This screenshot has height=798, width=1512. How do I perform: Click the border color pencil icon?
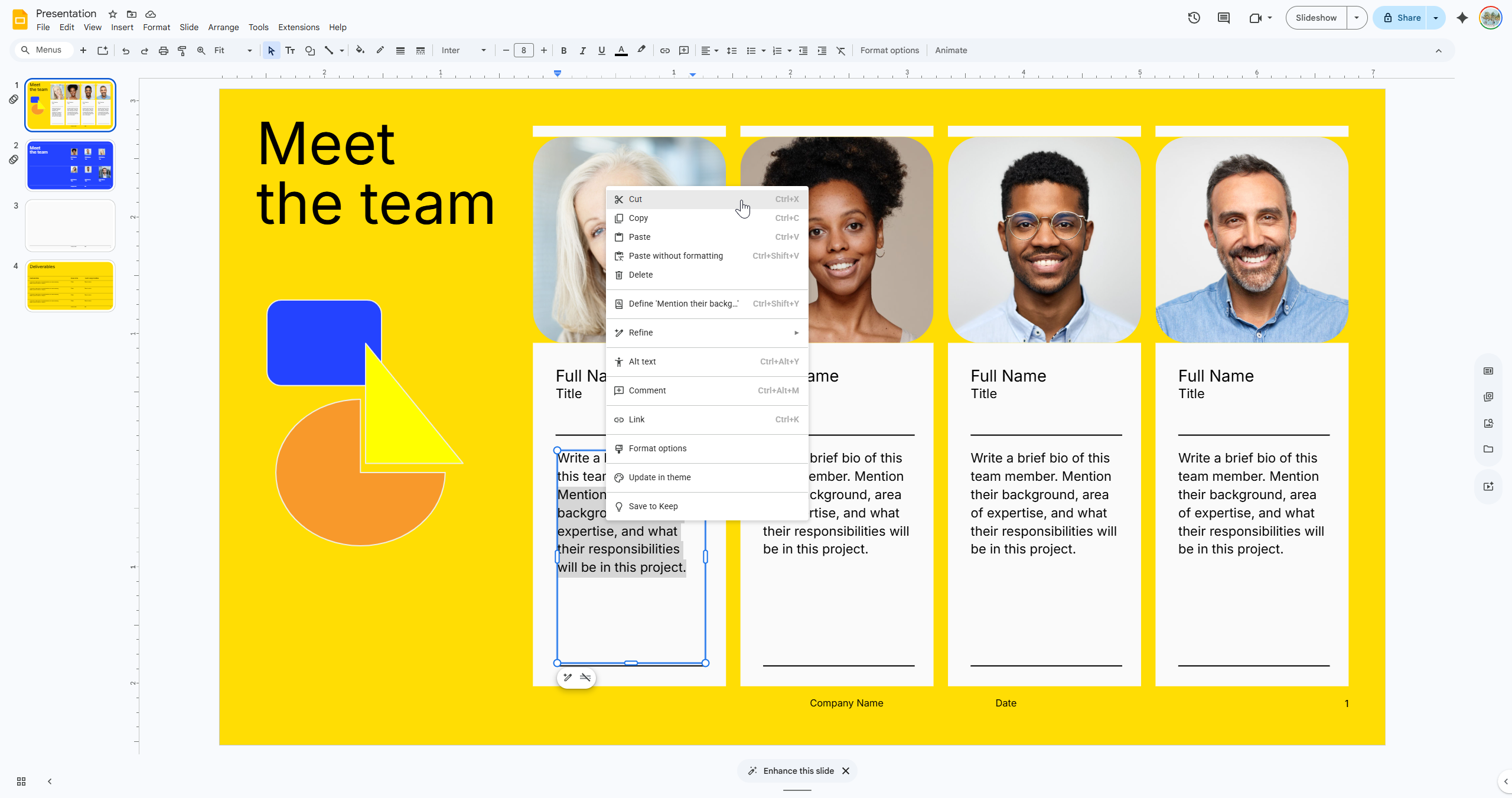380,51
